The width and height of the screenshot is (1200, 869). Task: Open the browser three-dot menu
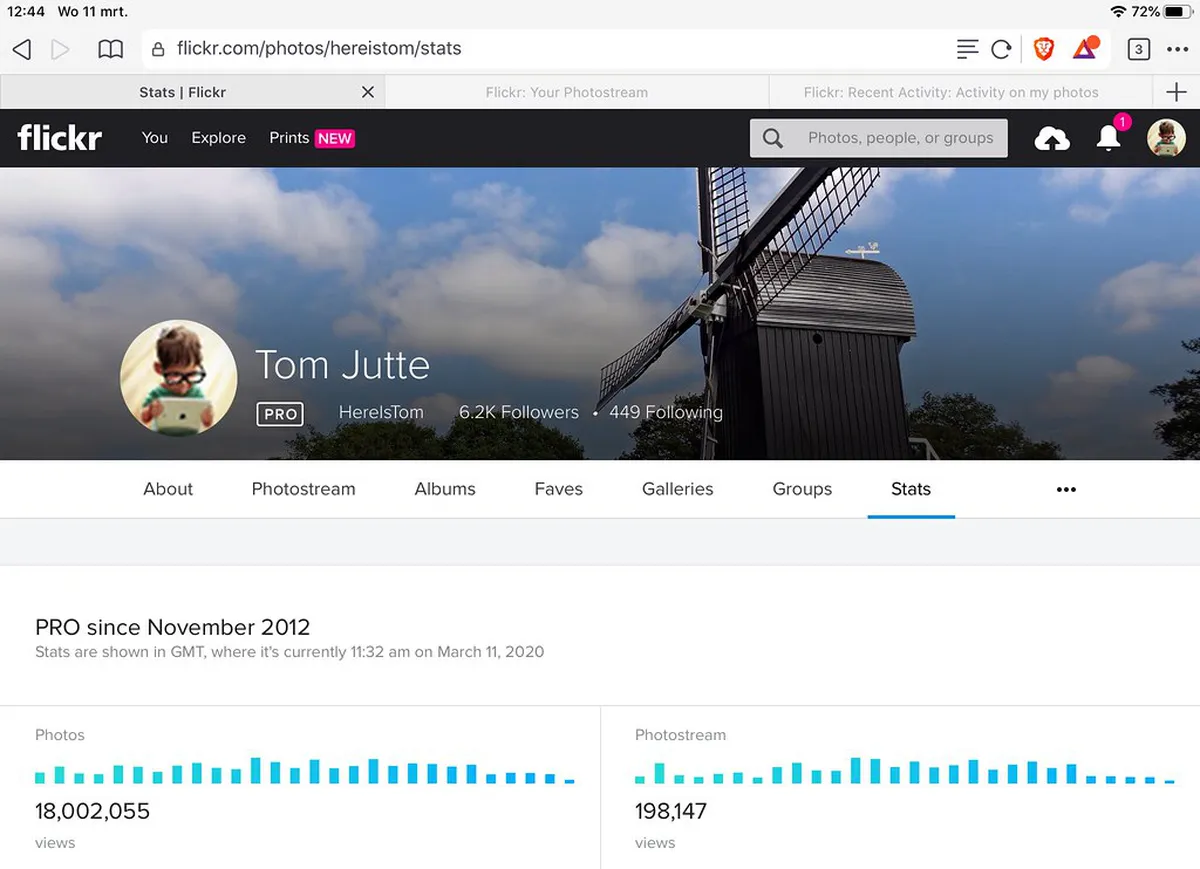[1177, 49]
